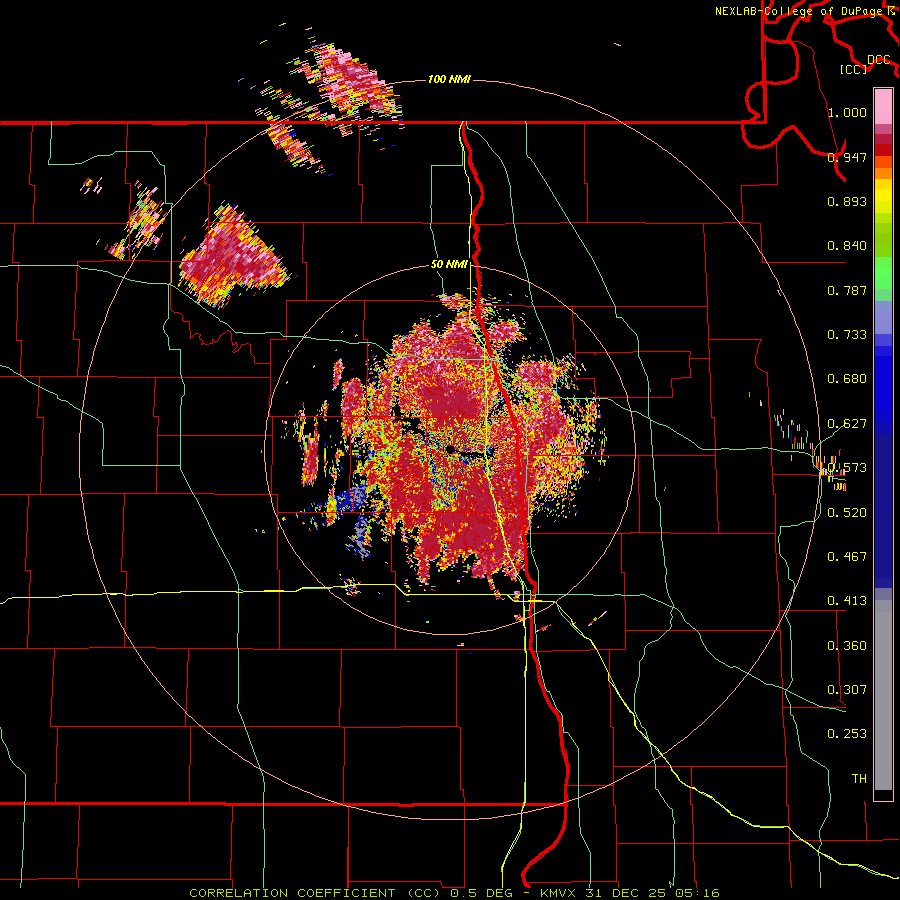Click the "[CC]" legend unit label
Viewport: 900px width, 900px height.
(x=854, y=69)
